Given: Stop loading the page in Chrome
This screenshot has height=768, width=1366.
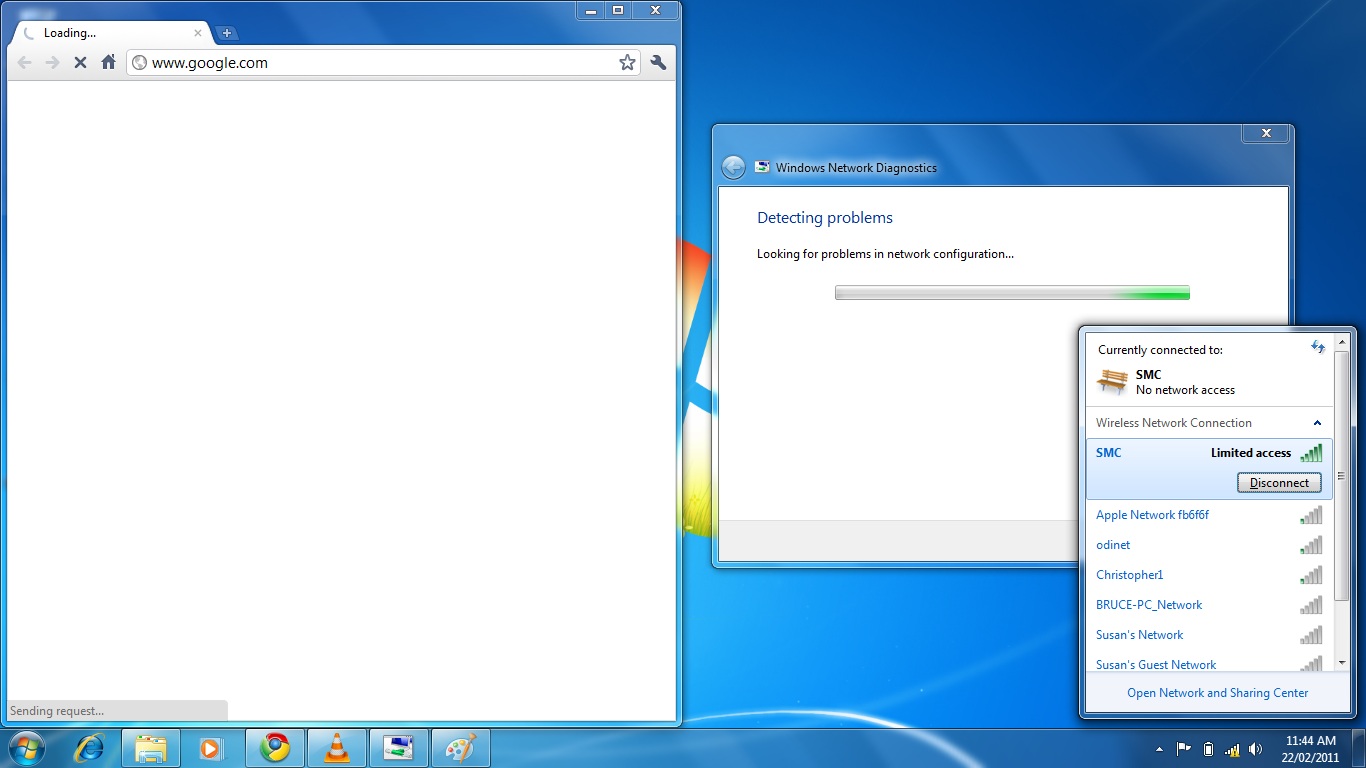Looking at the screenshot, I should (80, 62).
